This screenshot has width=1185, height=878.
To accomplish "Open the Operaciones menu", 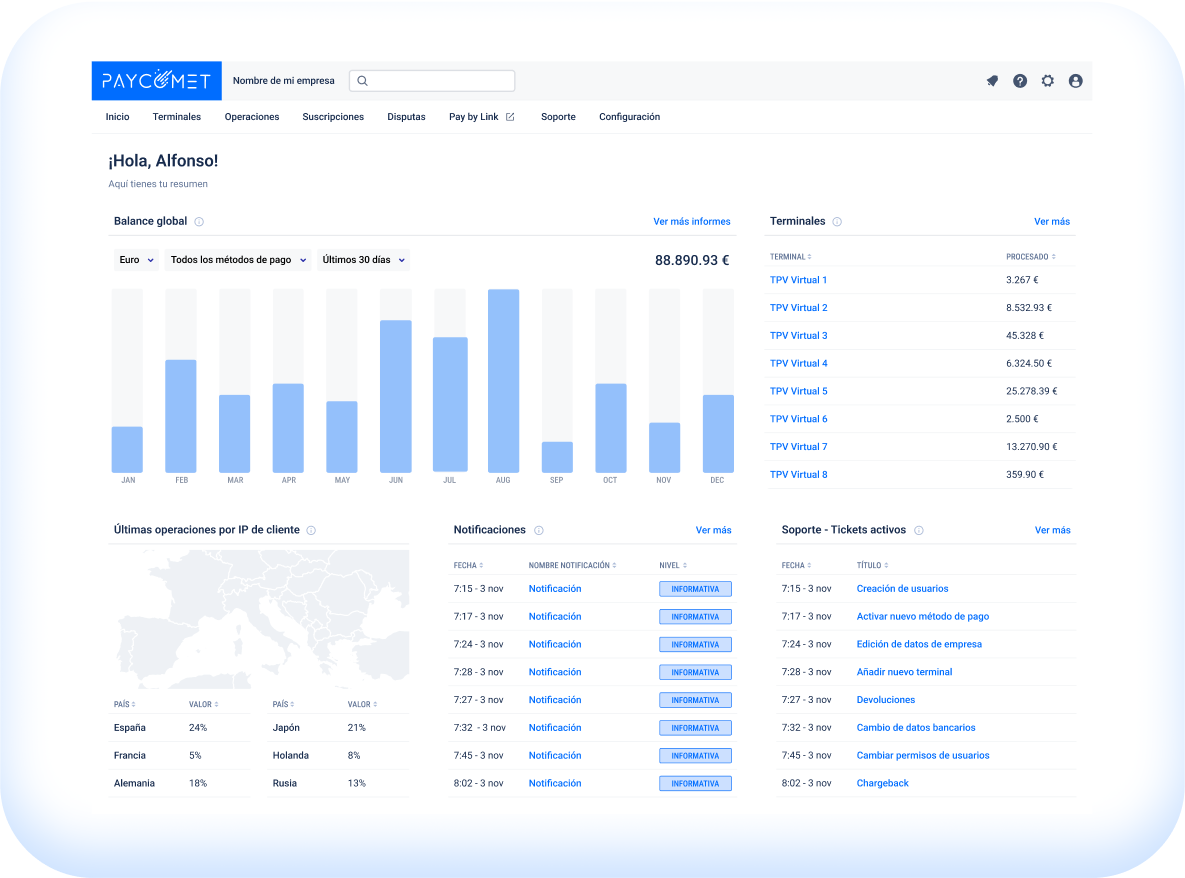I will 252,117.
